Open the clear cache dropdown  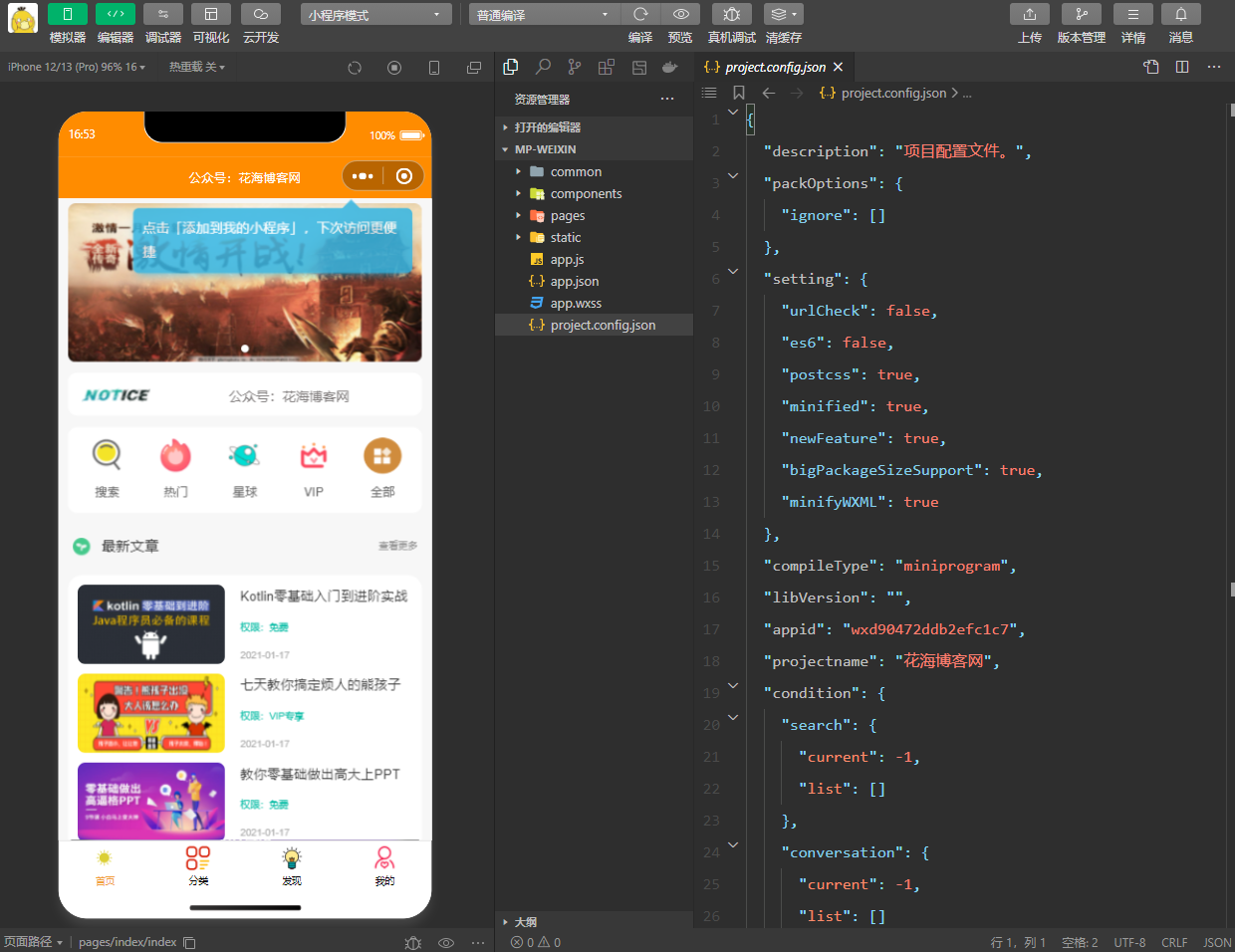[x=784, y=14]
